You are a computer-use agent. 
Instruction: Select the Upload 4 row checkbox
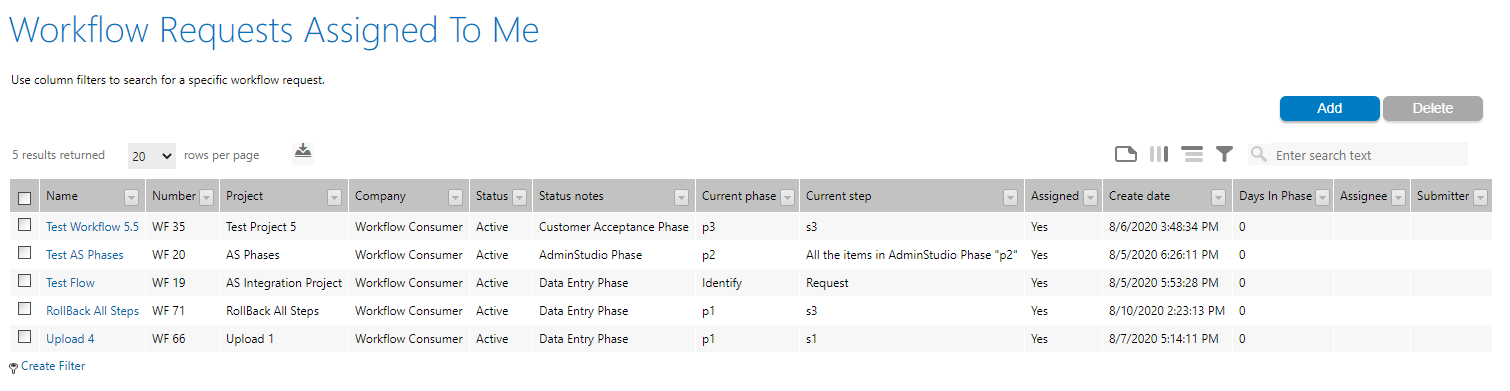coord(25,338)
